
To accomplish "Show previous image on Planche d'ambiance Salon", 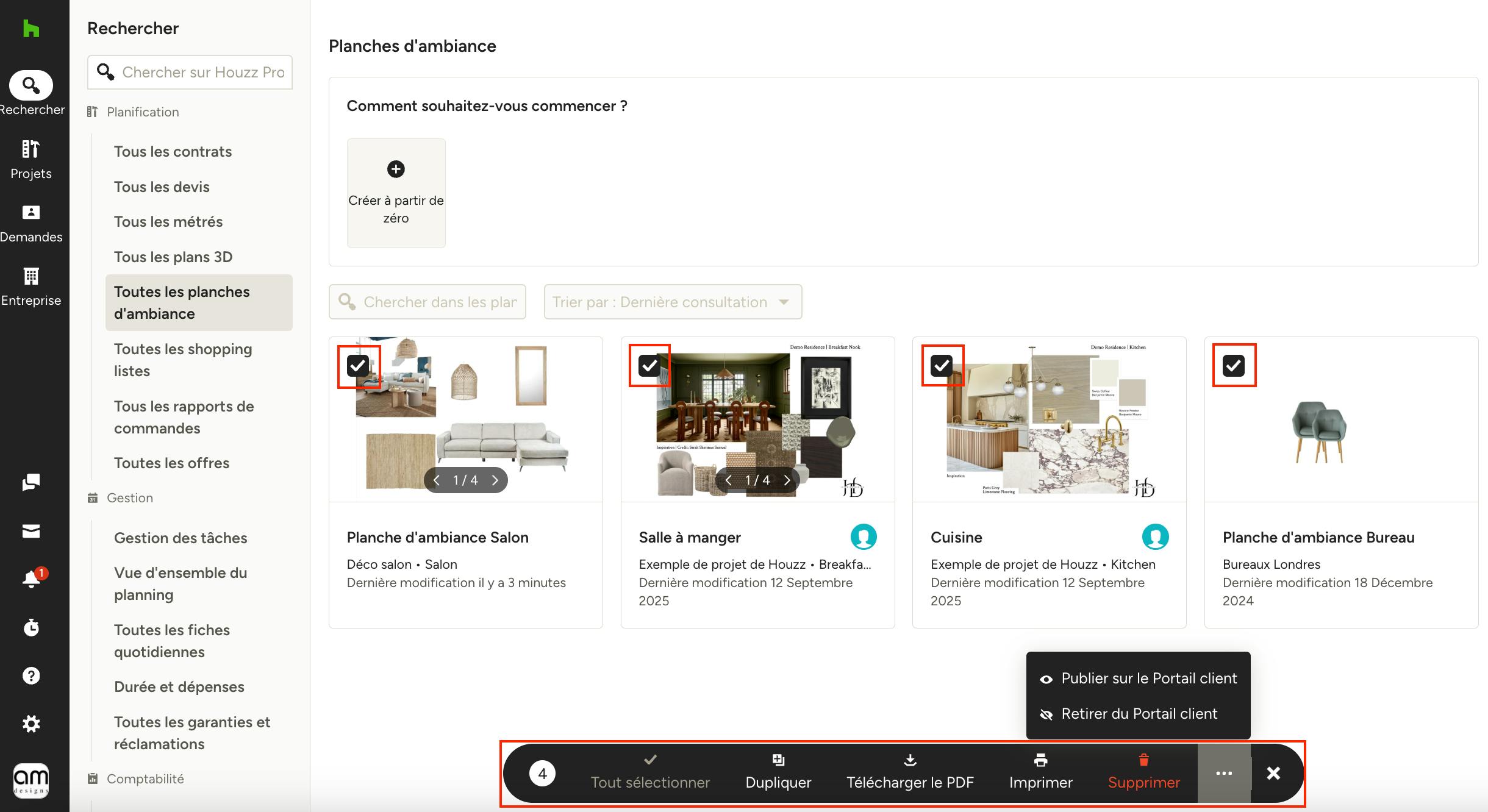I will click(x=437, y=480).
